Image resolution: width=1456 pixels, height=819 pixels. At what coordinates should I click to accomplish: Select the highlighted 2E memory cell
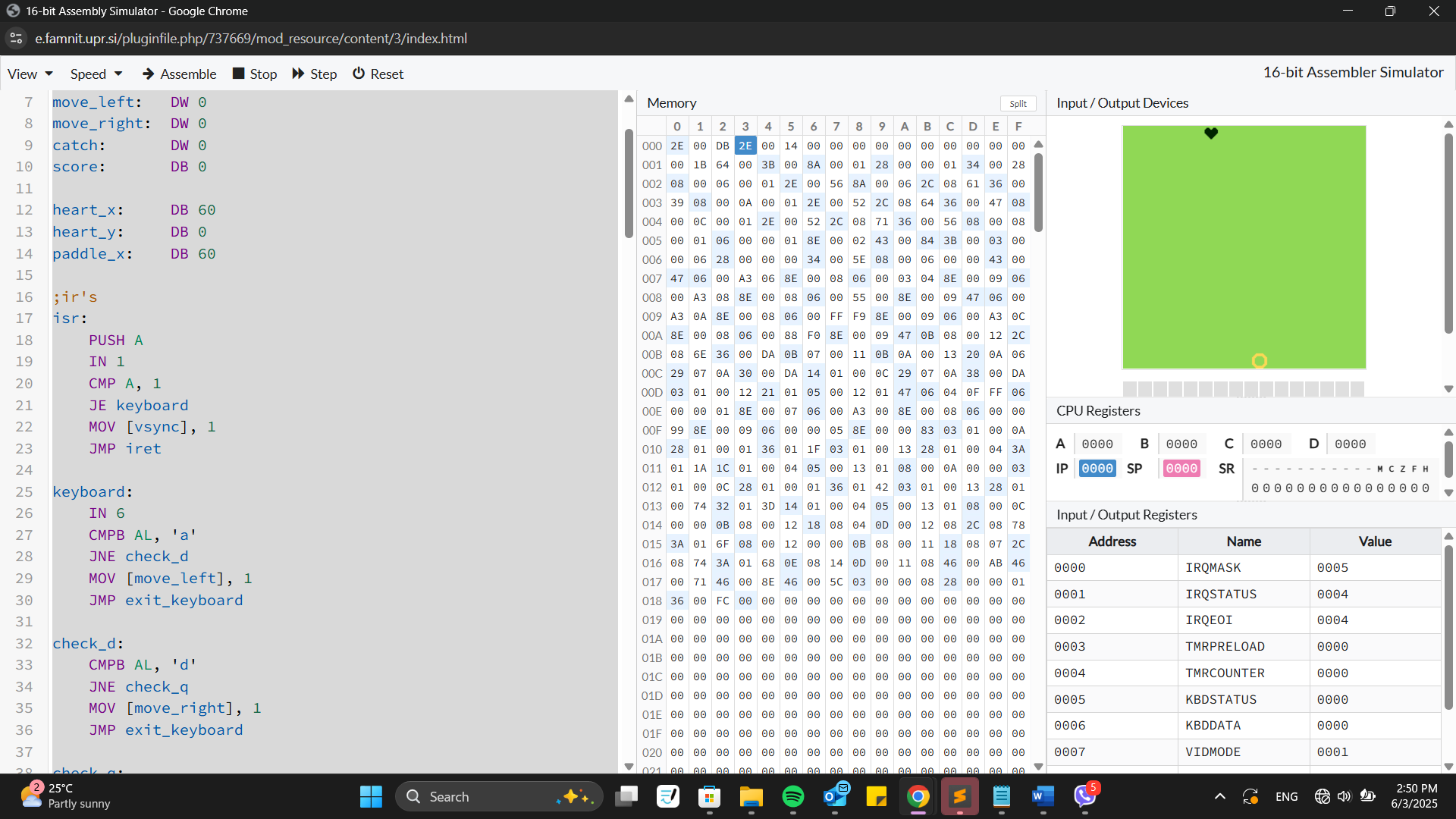[x=745, y=146]
